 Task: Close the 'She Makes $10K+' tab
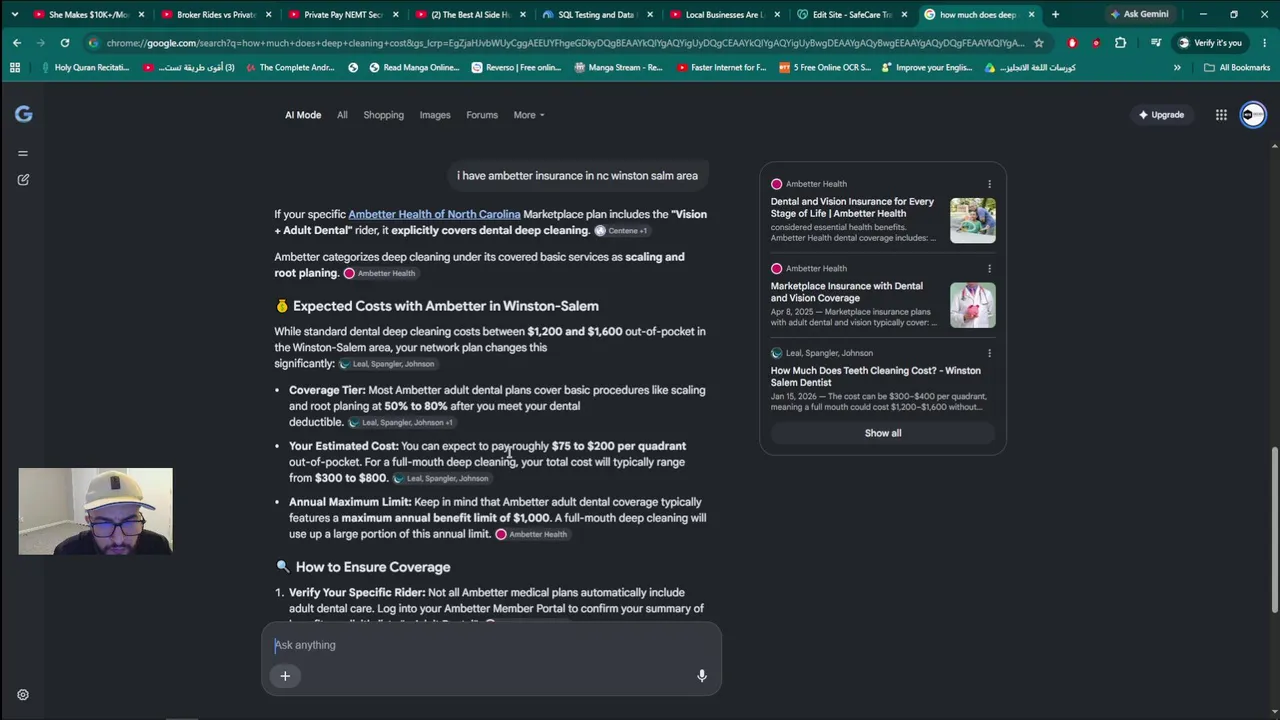tap(141, 15)
